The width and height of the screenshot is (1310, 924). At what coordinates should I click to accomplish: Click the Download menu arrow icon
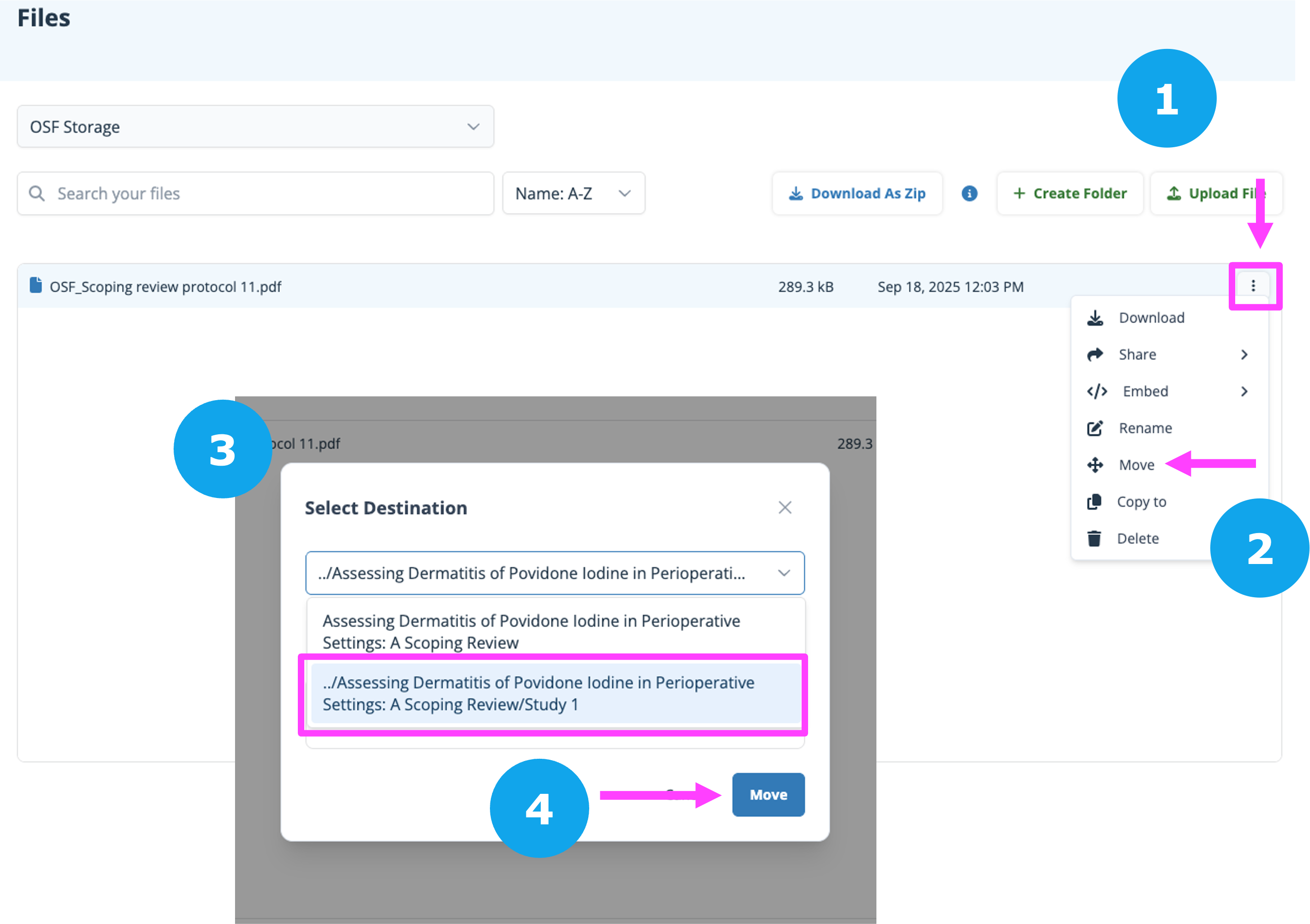click(x=1095, y=318)
